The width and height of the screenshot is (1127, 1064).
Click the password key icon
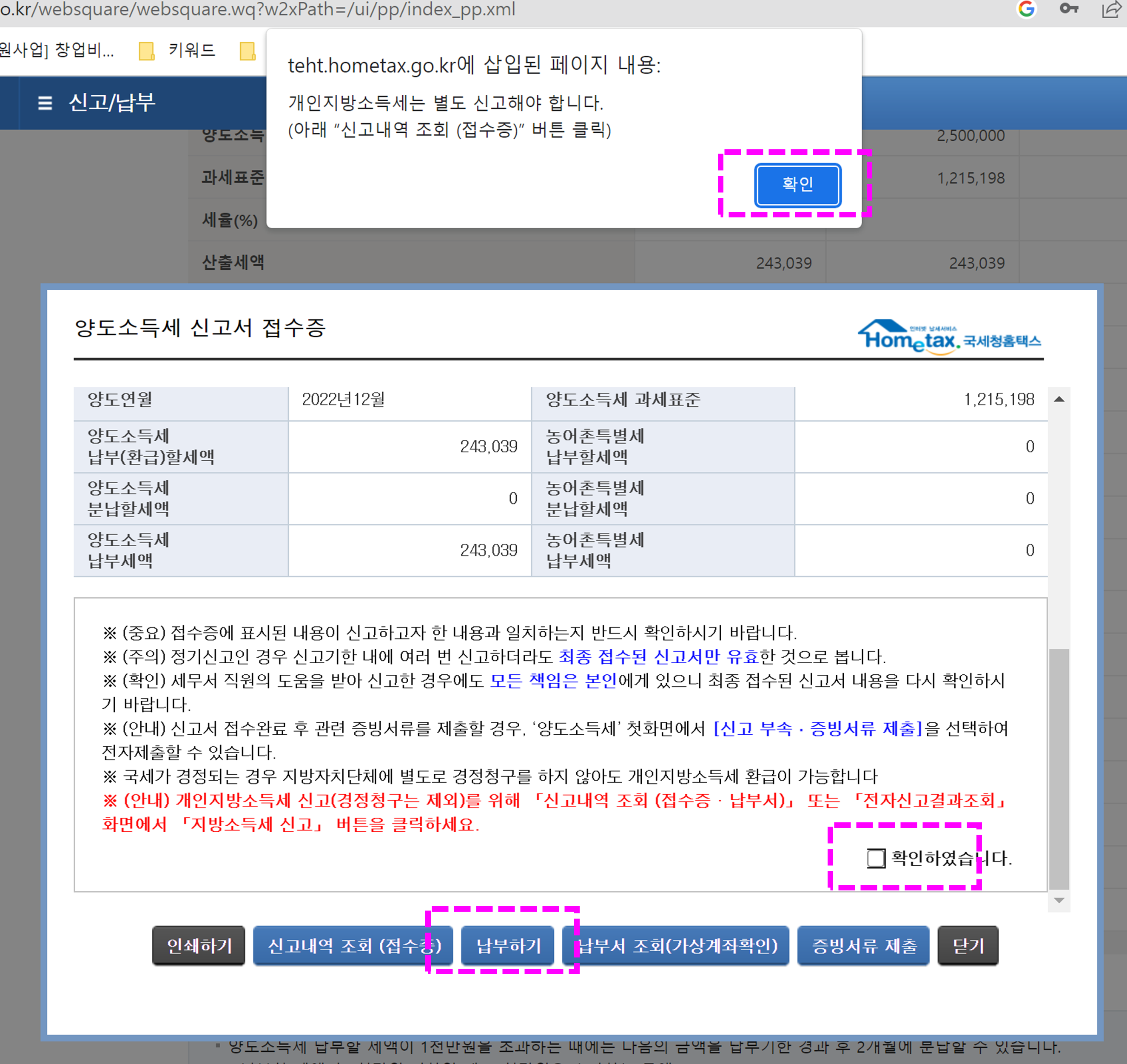(1069, 9)
